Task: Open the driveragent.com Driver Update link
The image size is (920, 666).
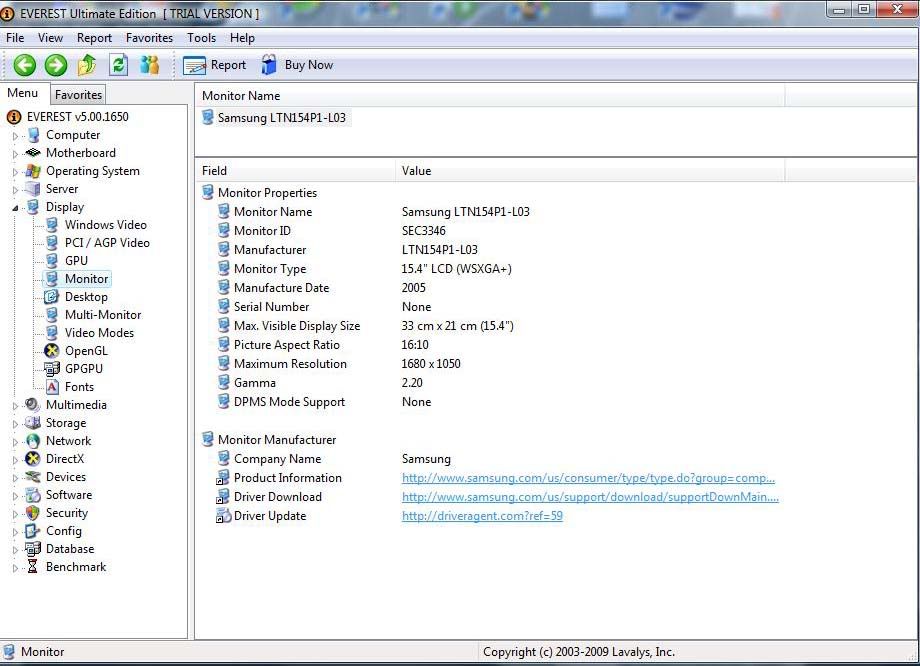Action: point(482,516)
